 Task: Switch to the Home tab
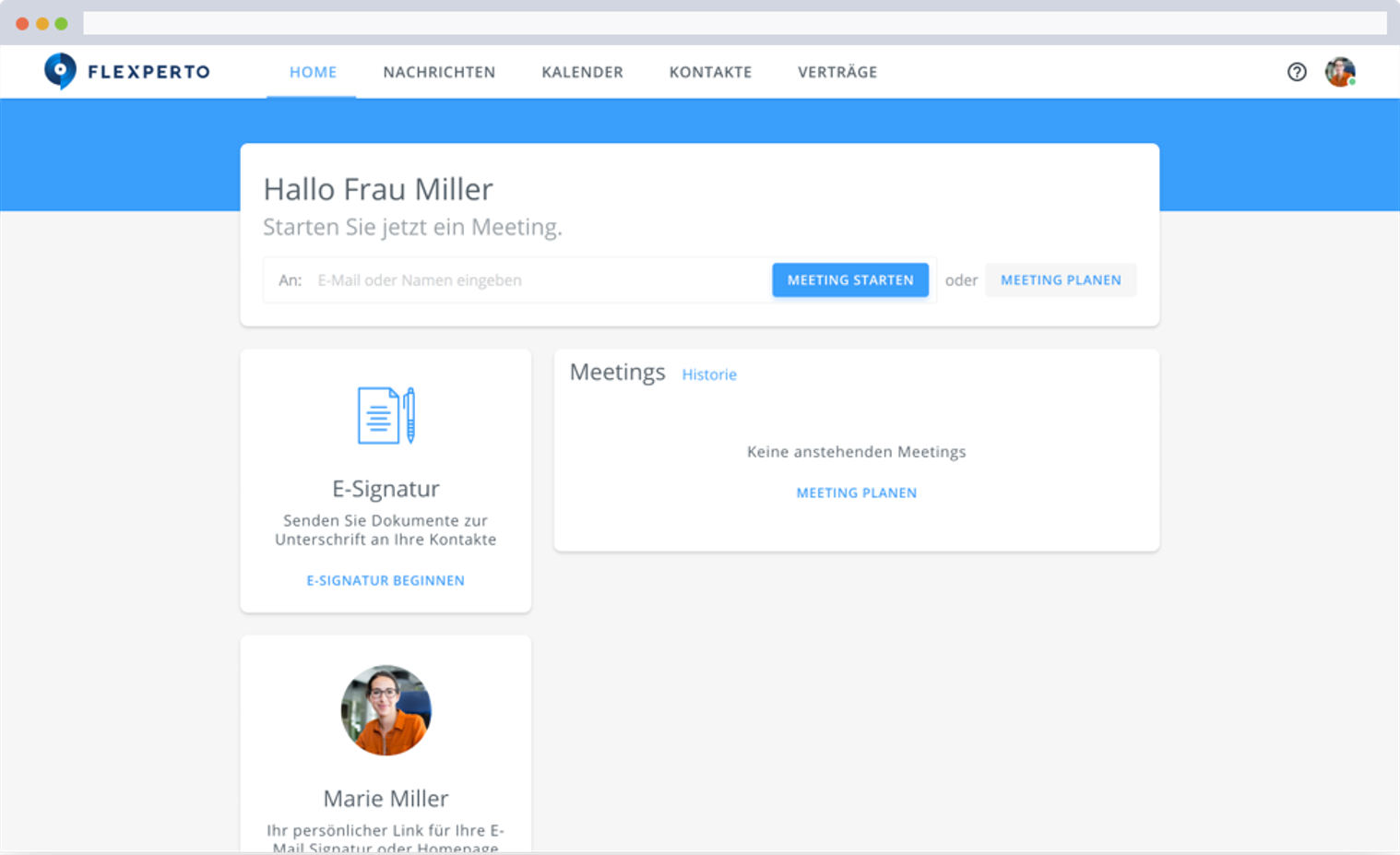313,72
